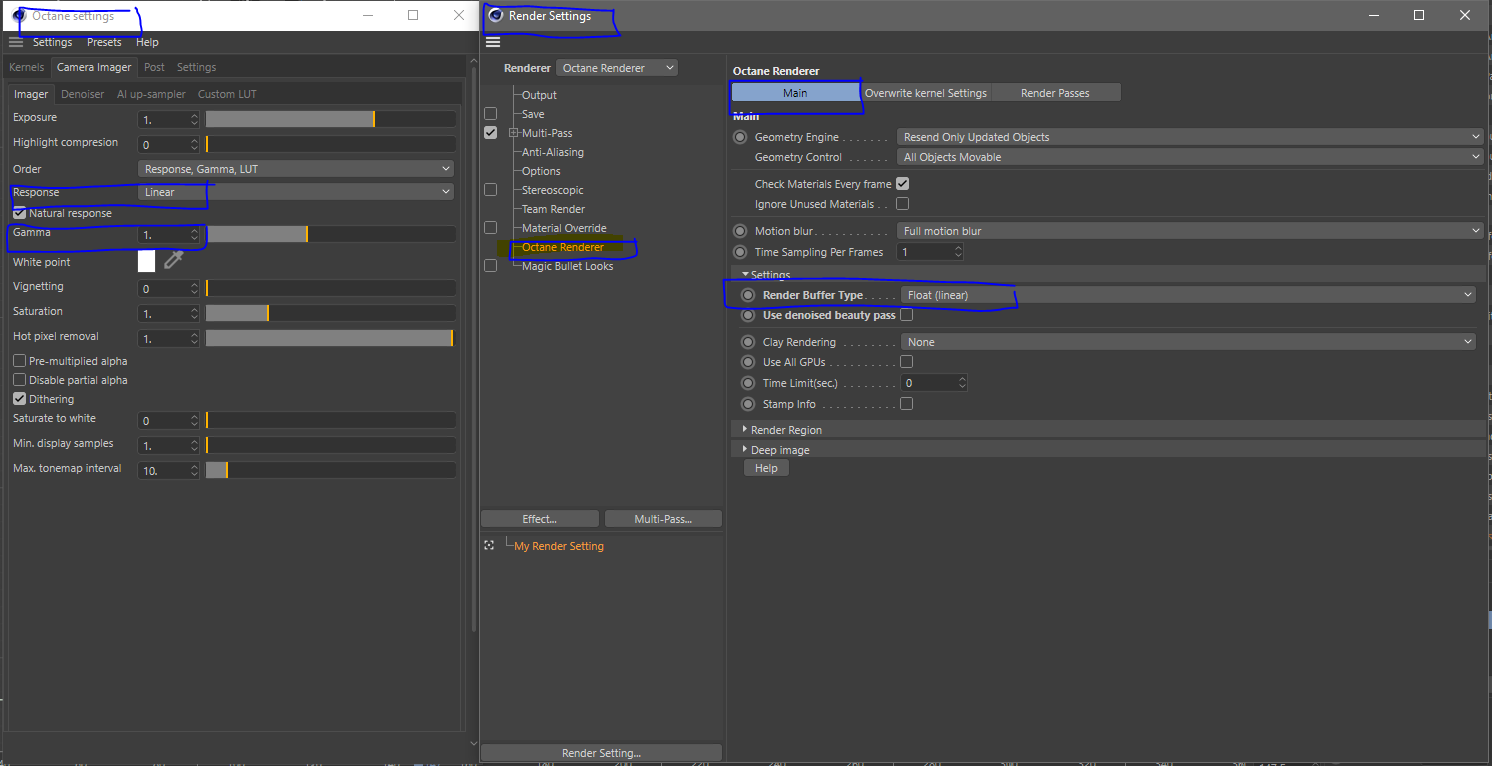Screen dimensions: 1492x766
Task: Click the Octane settings title bar icon
Action: (x=19, y=16)
